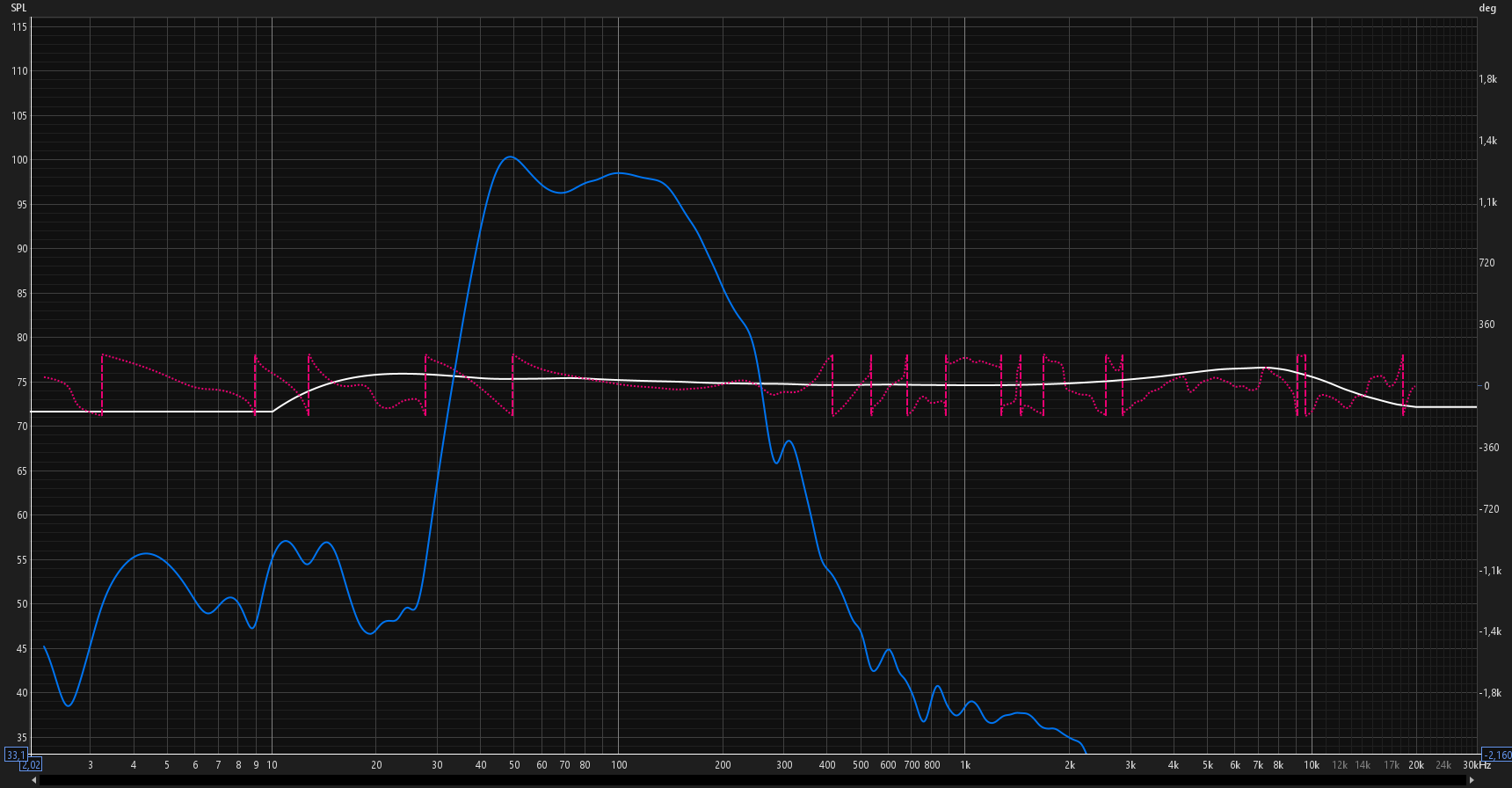Click the right scroll arrow of the horizontal scrollbar
The width and height of the screenshot is (1512, 788).
tap(1472, 780)
